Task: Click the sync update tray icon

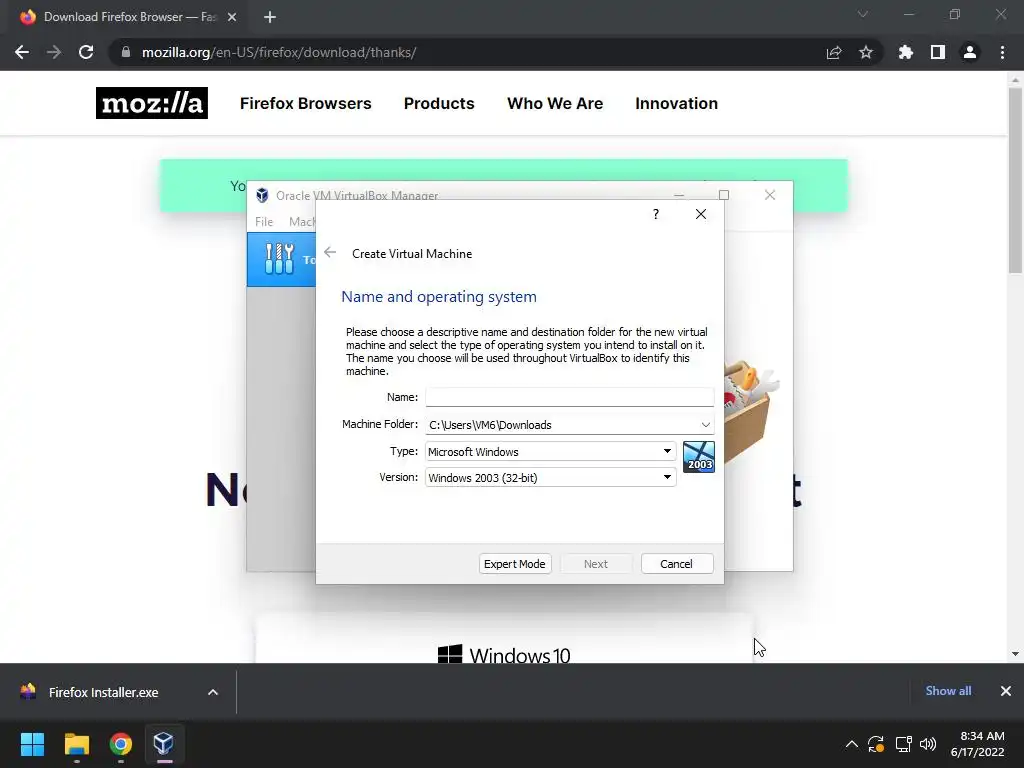Action: click(876, 744)
